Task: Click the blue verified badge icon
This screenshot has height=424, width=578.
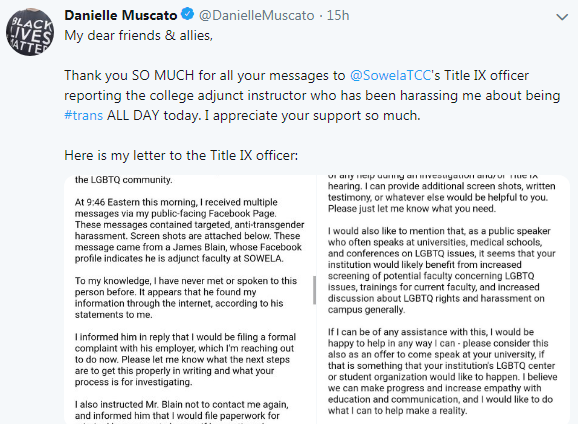Action: pos(188,14)
